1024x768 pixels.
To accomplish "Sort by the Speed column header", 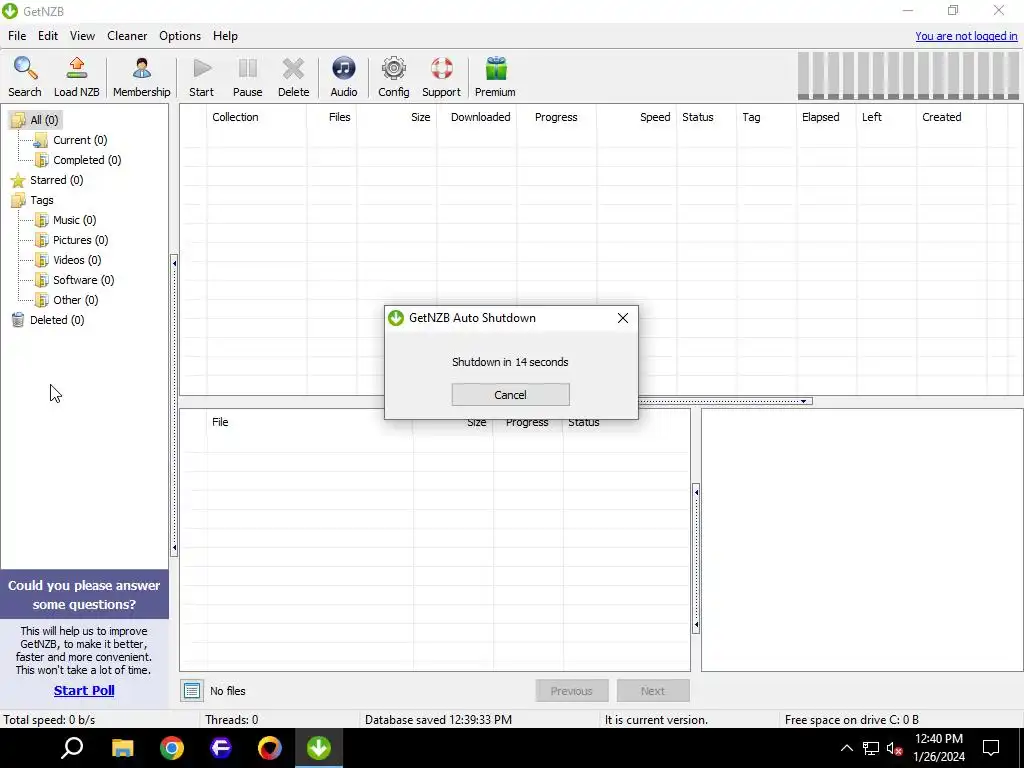I will point(637,118).
